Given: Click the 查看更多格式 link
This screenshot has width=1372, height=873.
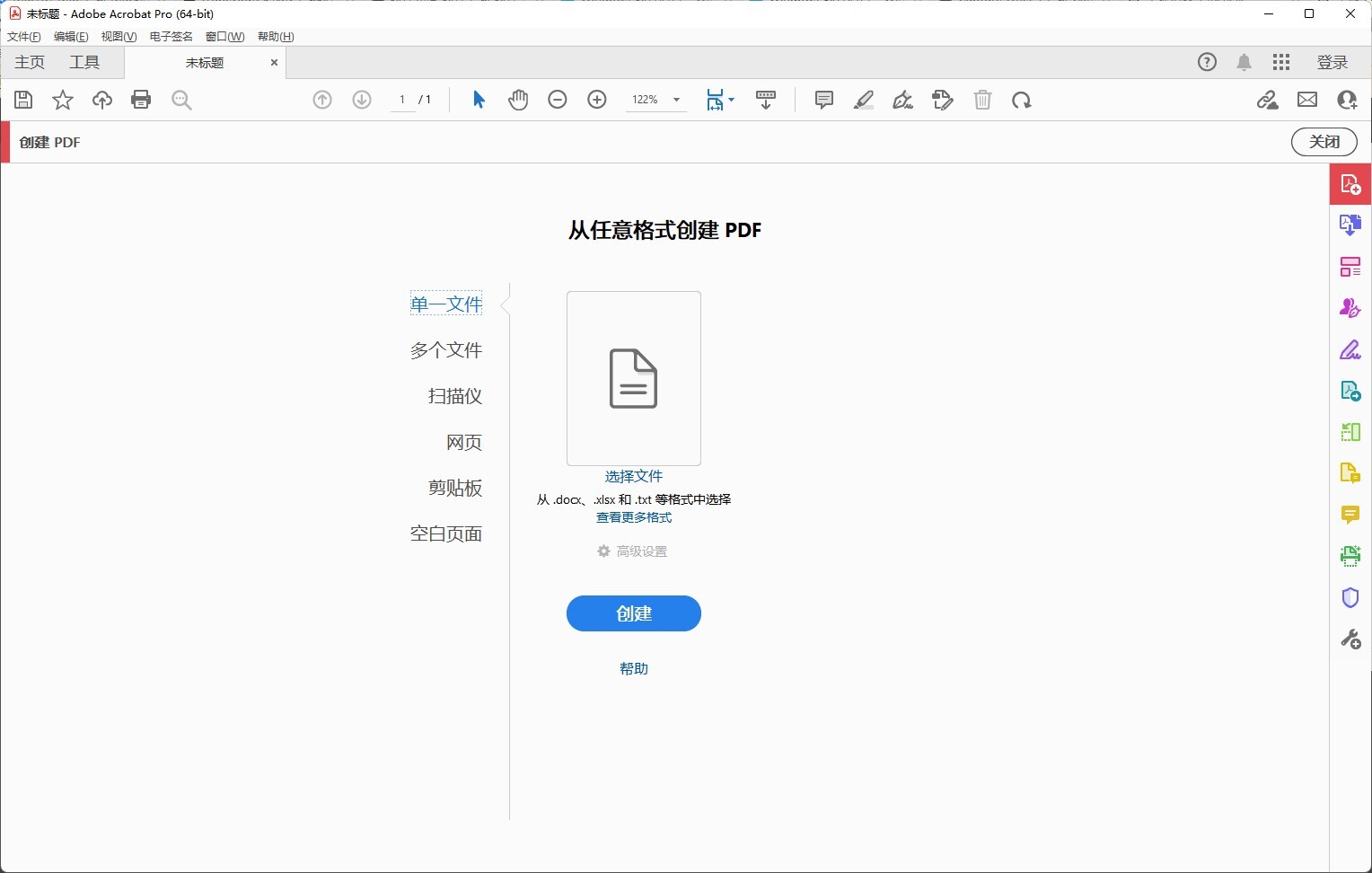Looking at the screenshot, I should point(634,517).
